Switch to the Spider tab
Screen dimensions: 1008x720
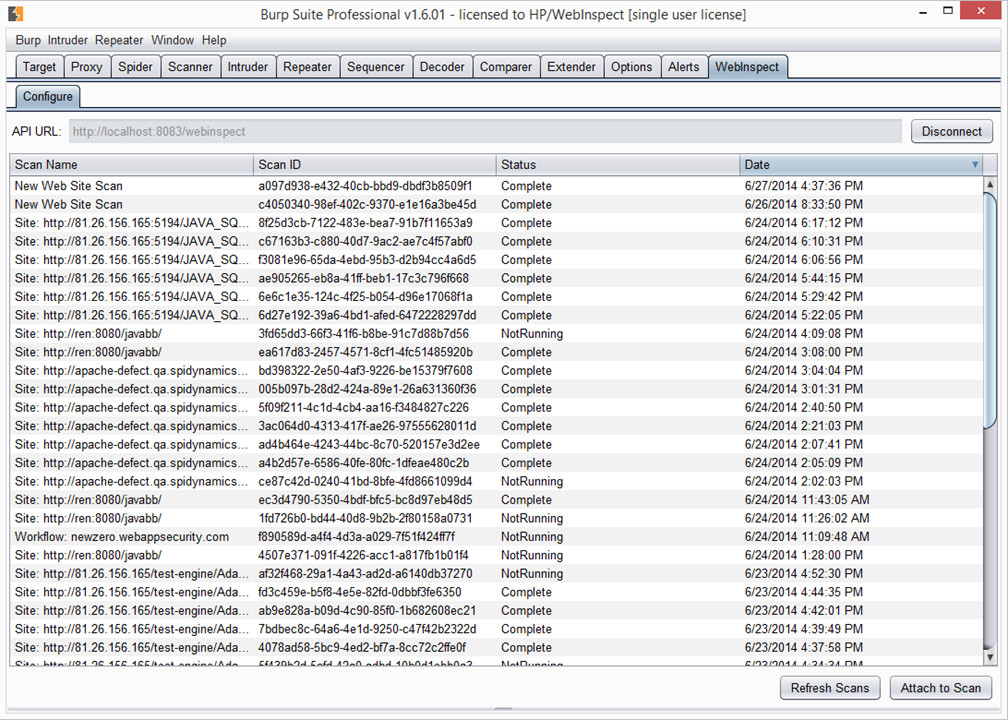[135, 67]
